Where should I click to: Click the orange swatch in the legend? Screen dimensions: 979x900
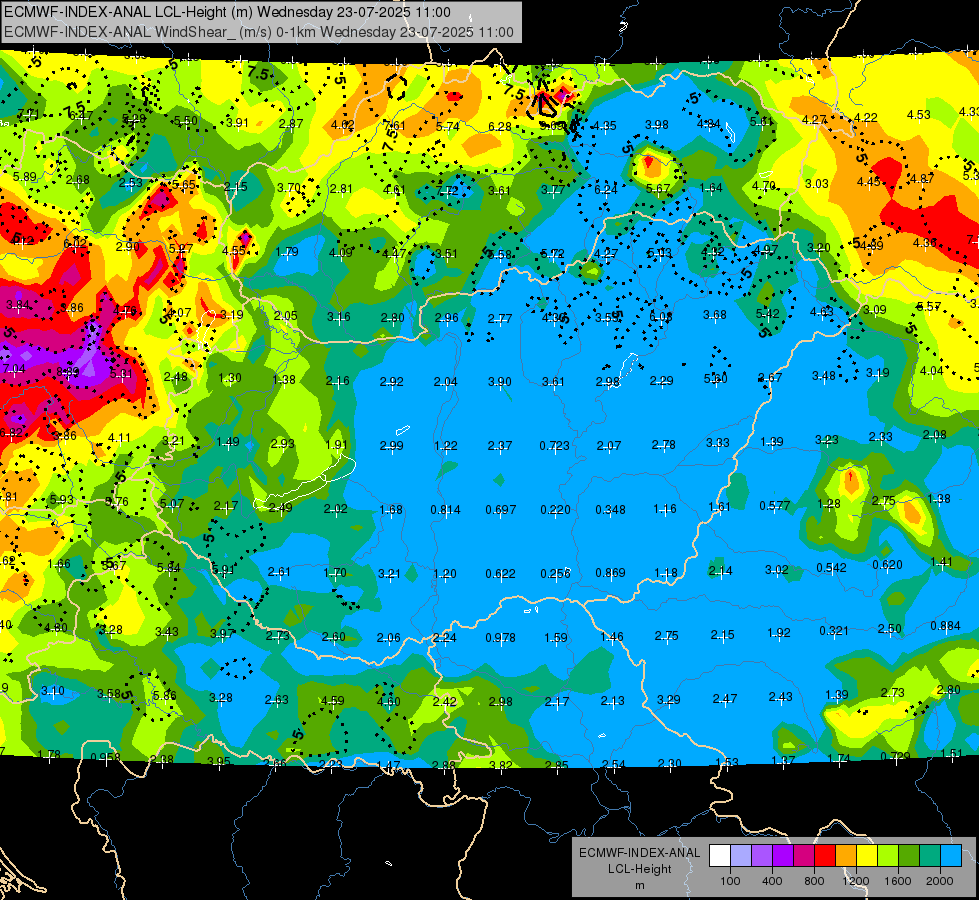(x=846, y=856)
